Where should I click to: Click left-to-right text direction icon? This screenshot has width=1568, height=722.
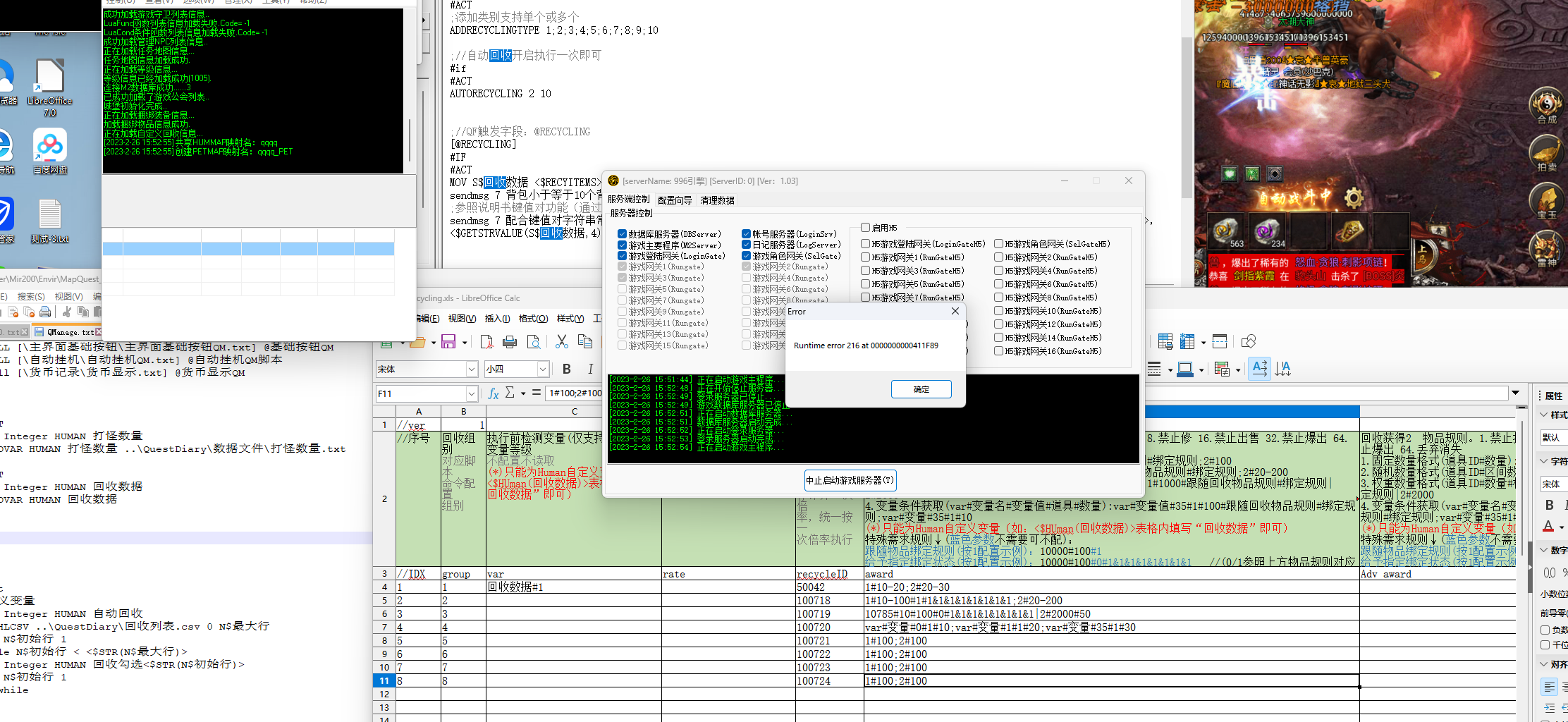pyautogui.click(x=1260, y=368)
